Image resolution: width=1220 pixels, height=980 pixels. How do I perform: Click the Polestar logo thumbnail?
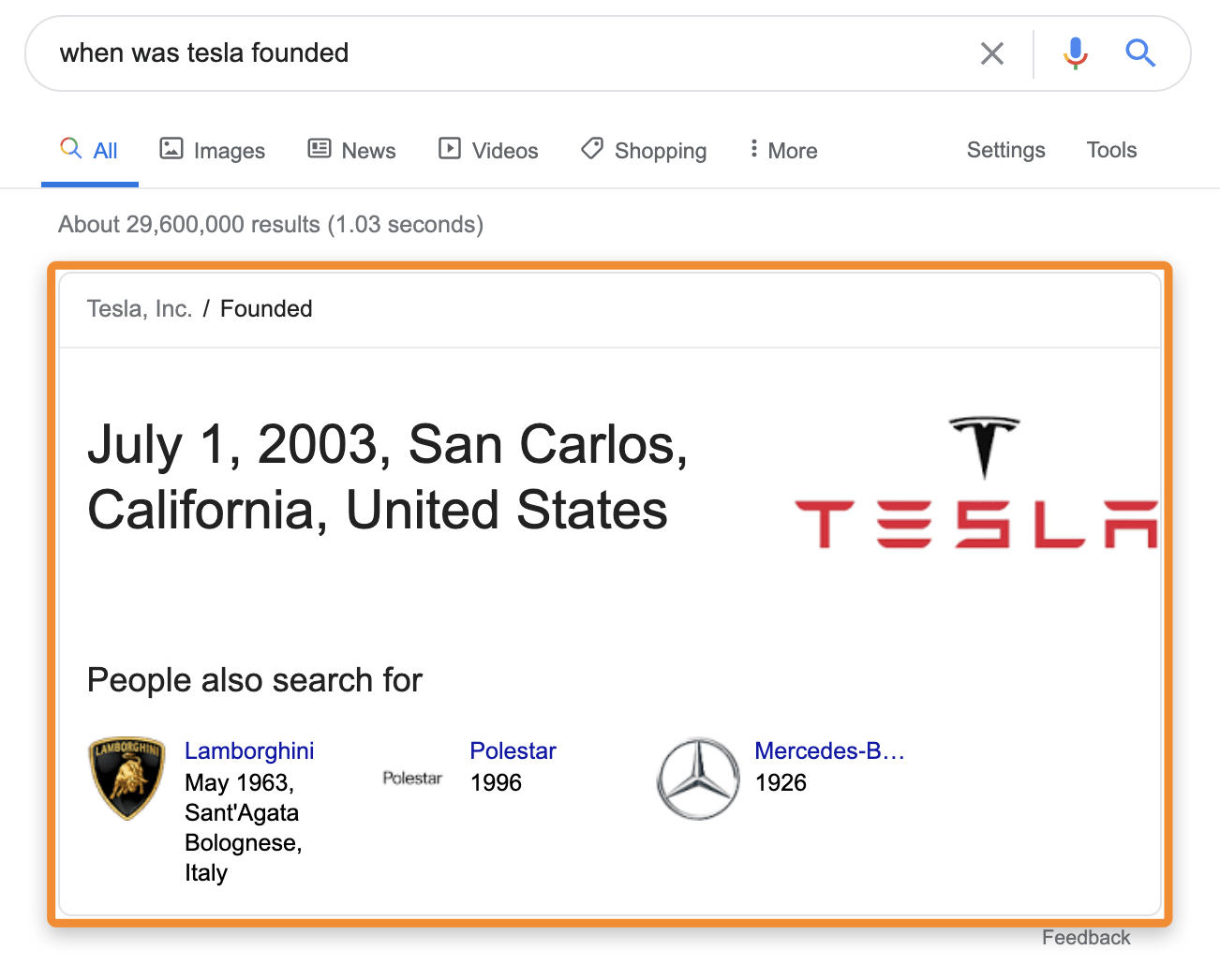pos(412,778)
